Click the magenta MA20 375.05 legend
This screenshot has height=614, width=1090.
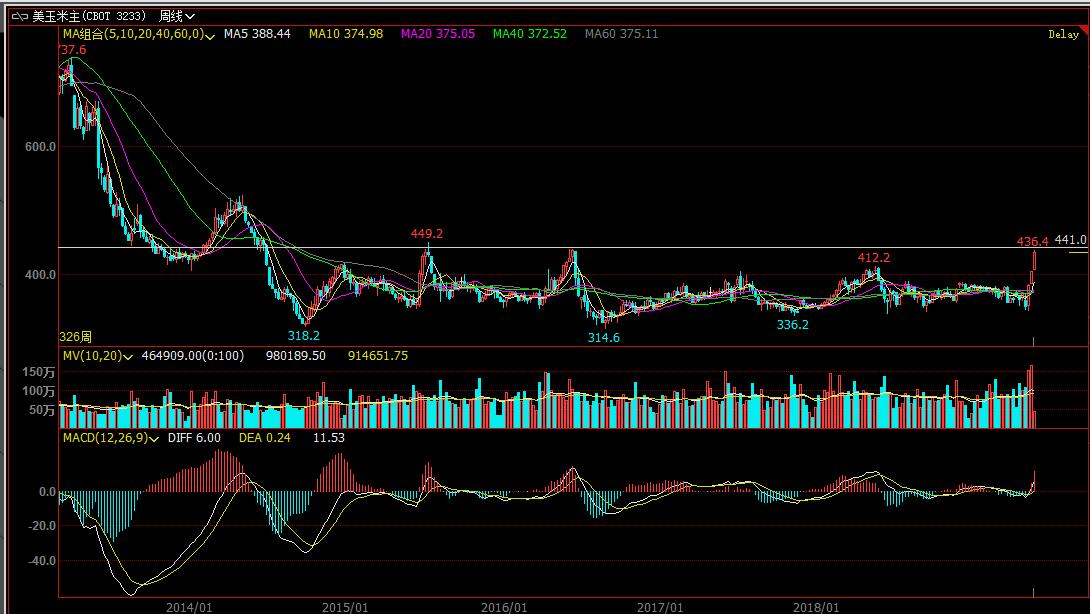[x=438, y=34]
